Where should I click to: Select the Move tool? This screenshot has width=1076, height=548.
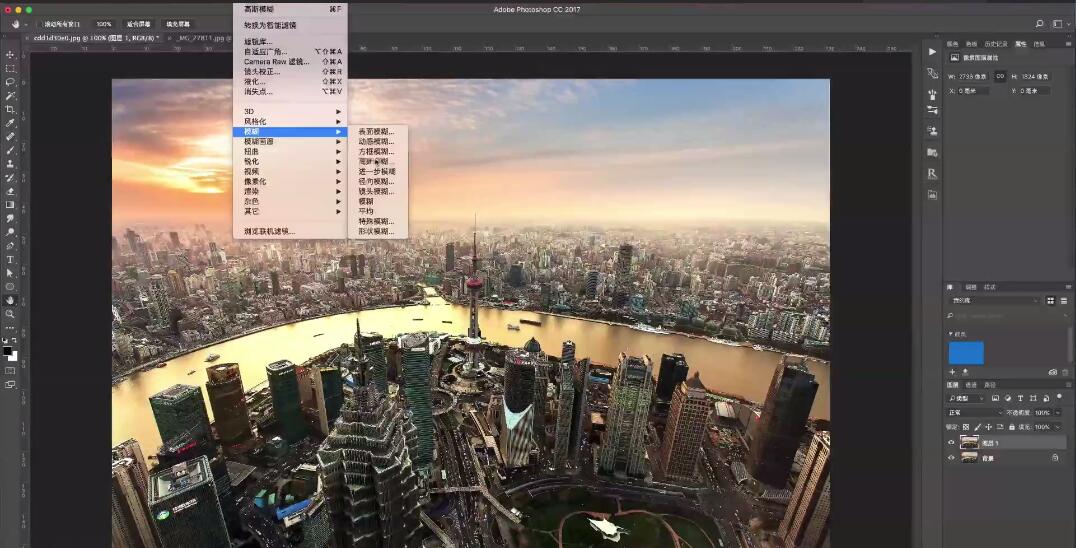point(10,54)
